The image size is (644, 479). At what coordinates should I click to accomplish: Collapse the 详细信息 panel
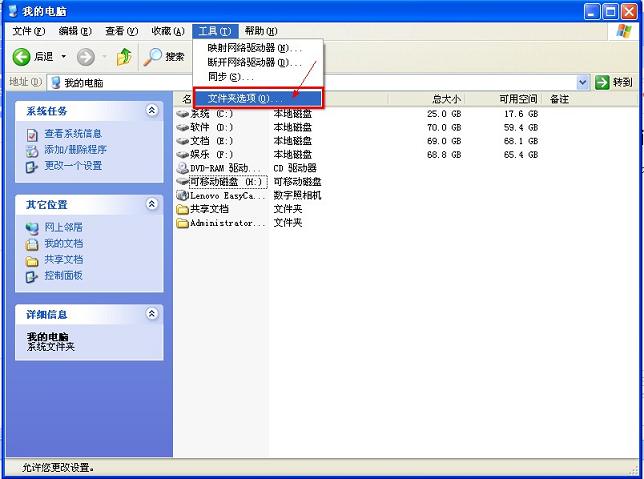[152, 314]
